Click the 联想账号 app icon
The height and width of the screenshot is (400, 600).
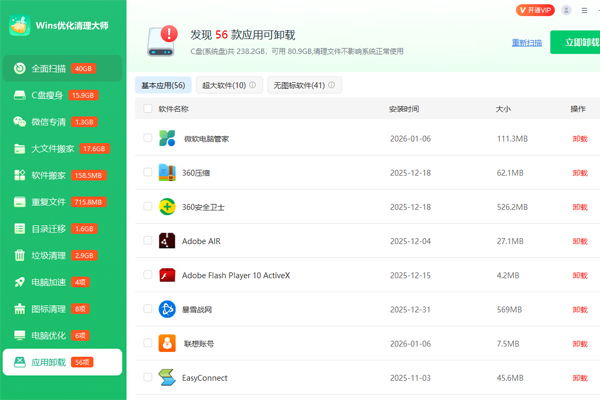tap(167, 343)
